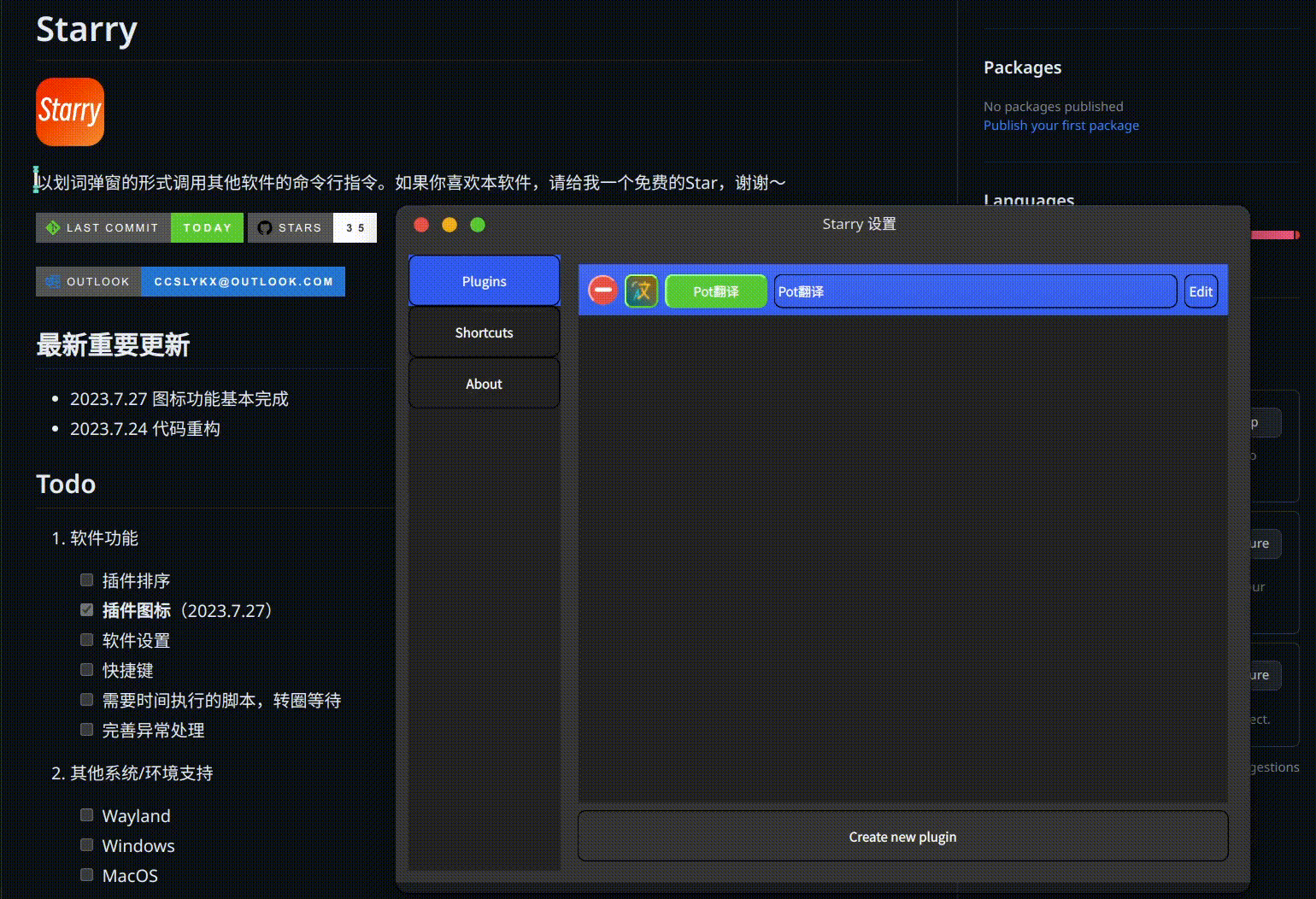Click the Pot翻译 plugin icon thumbnail
1316x899 pixels.
tap(642, 291)
